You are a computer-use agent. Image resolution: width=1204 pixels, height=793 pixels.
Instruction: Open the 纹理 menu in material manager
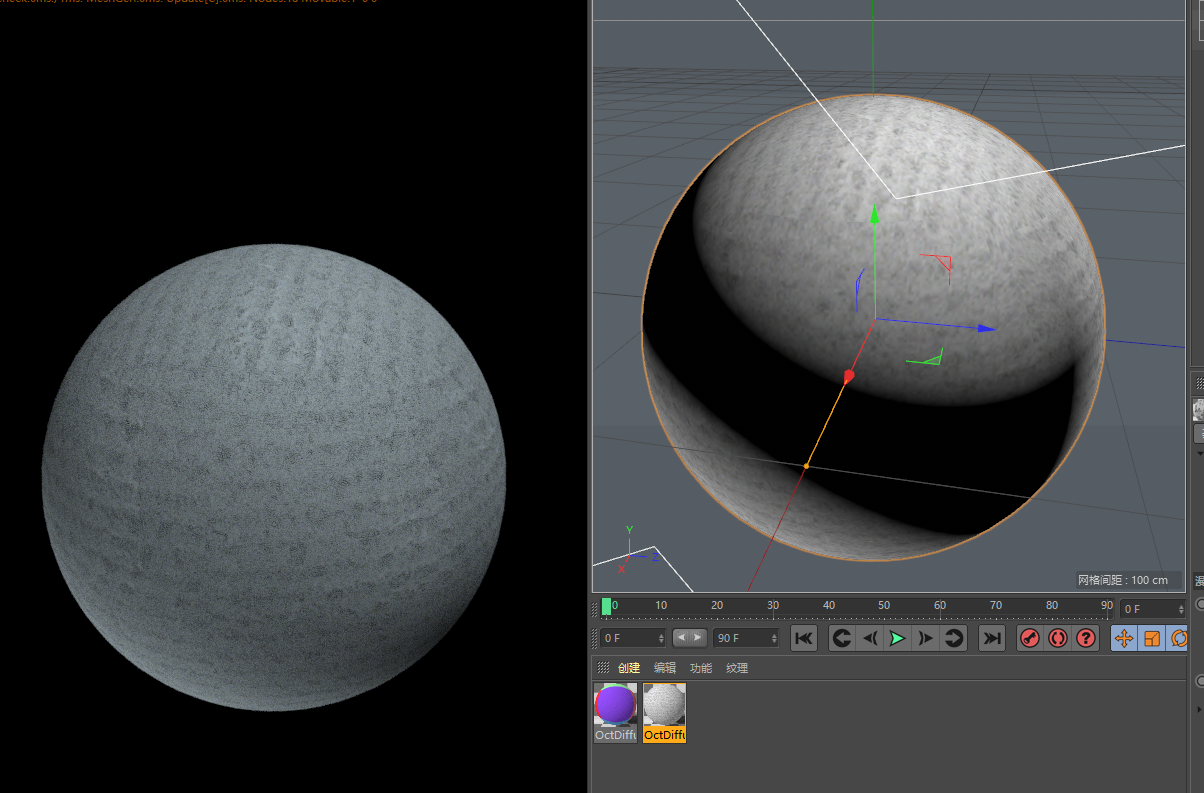737,668
